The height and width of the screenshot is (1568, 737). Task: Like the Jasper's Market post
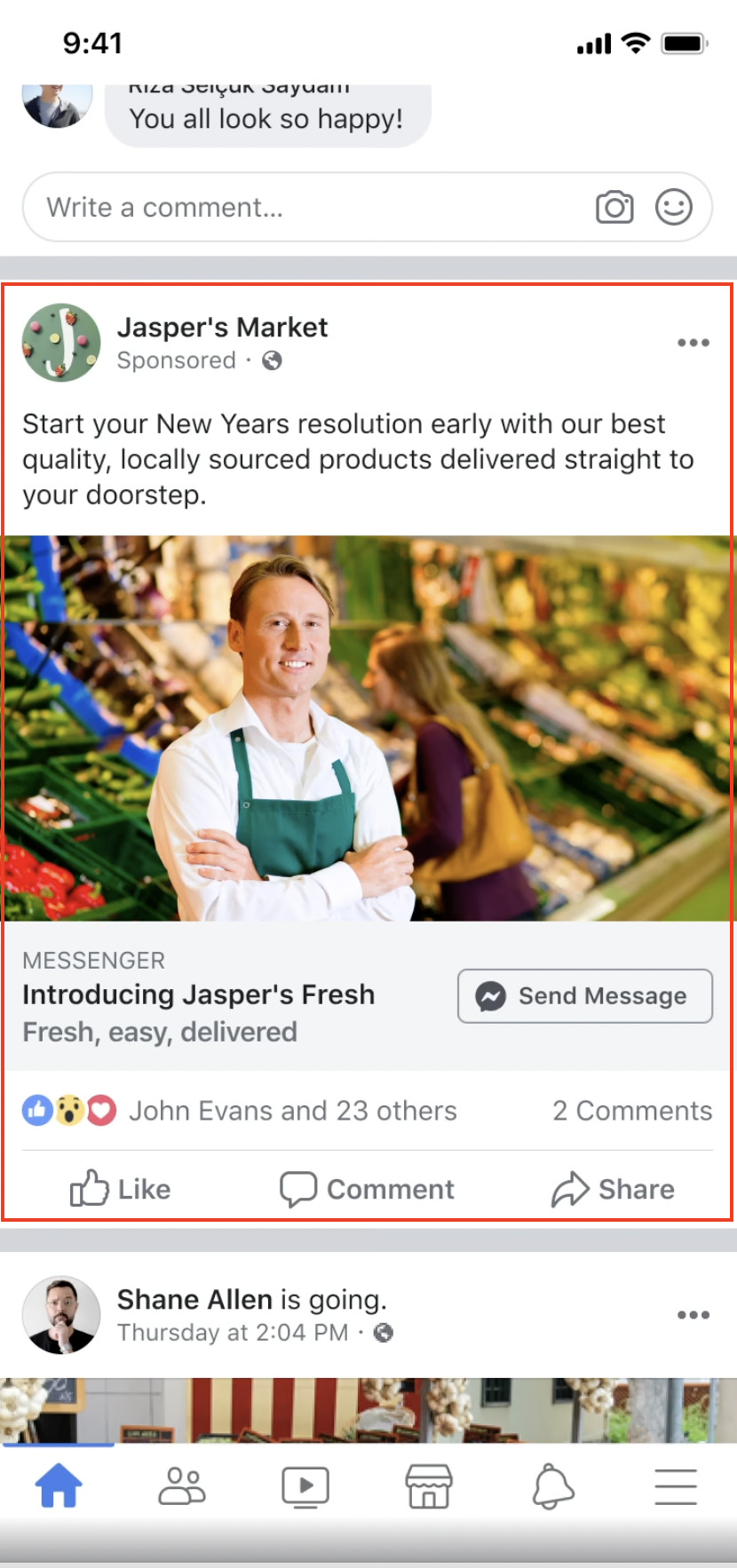click(x=120, y=1189)
